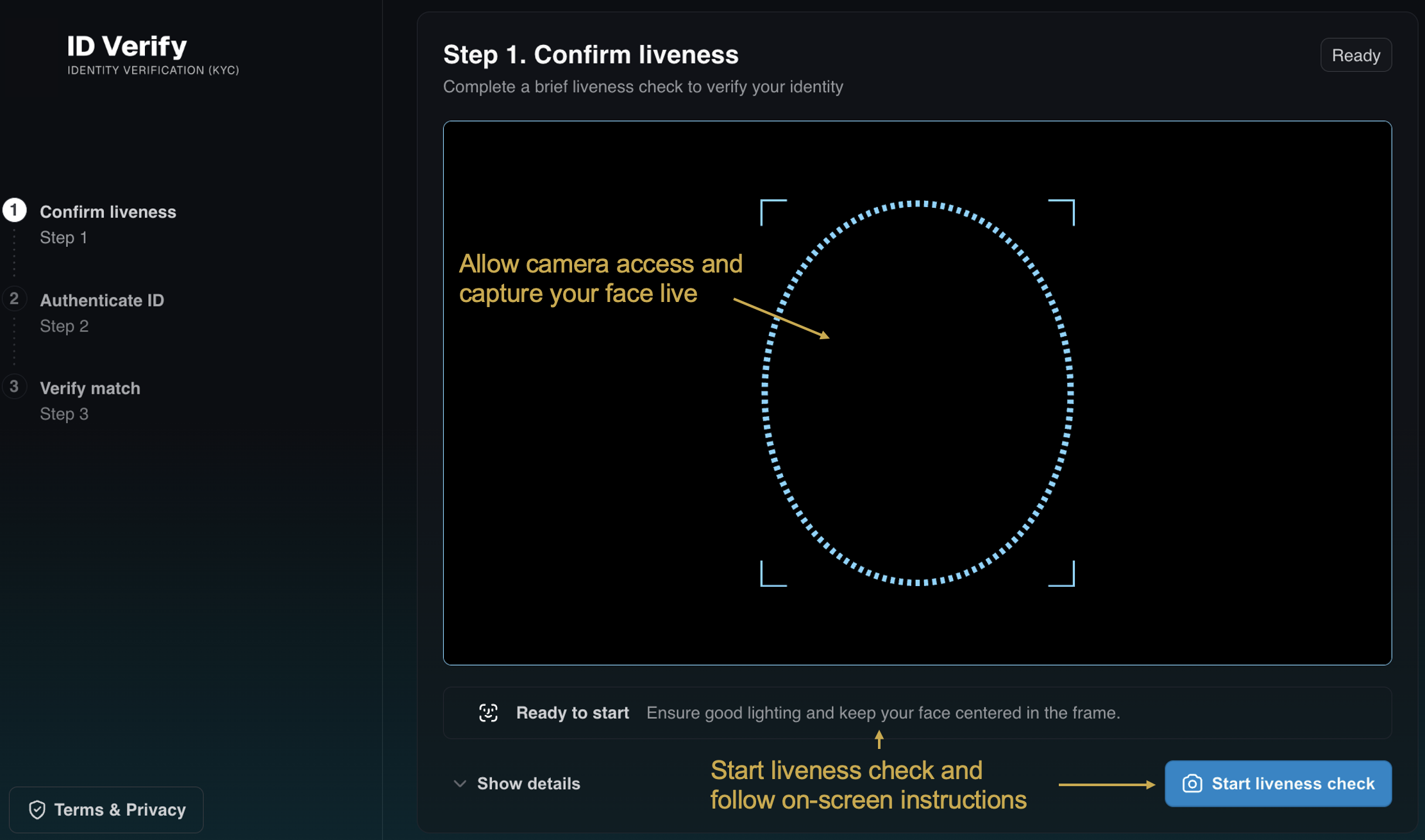
Task: Select the step 2 circle badge
Action: click(14, 299)
